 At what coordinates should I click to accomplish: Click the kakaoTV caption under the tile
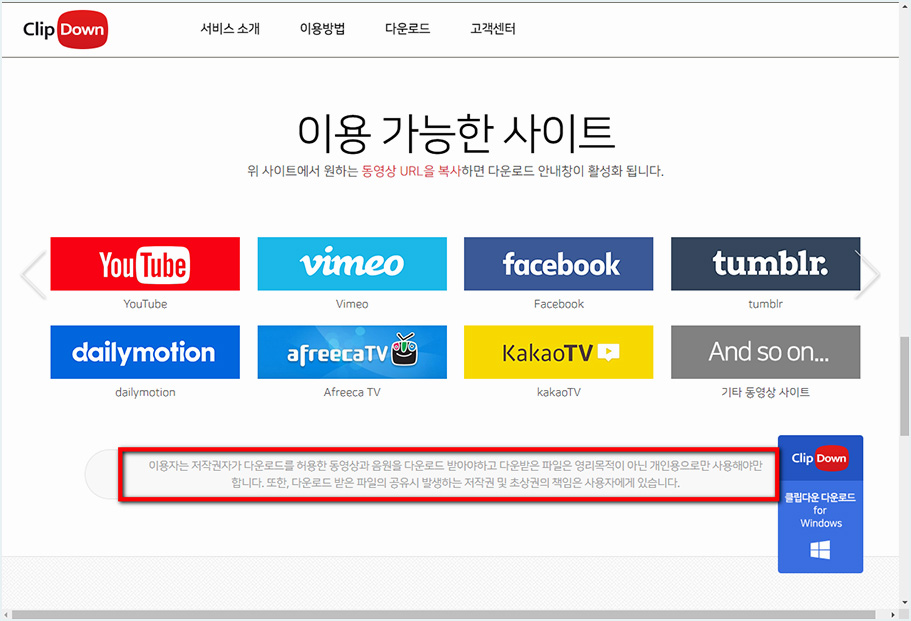coord(559,392)
